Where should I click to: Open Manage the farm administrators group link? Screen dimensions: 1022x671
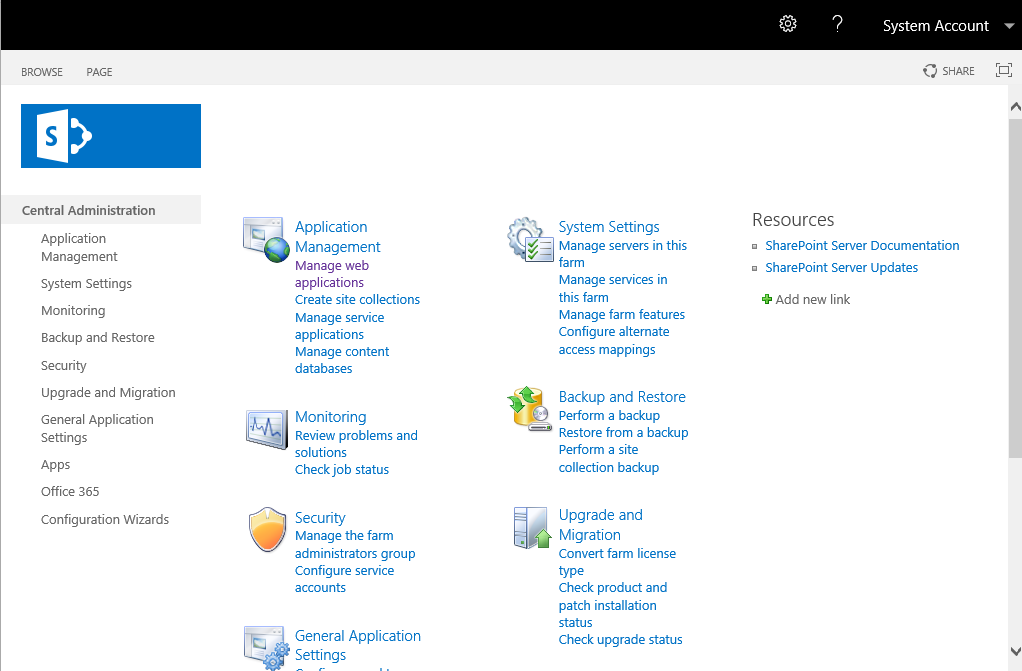(x=355, y=544)
